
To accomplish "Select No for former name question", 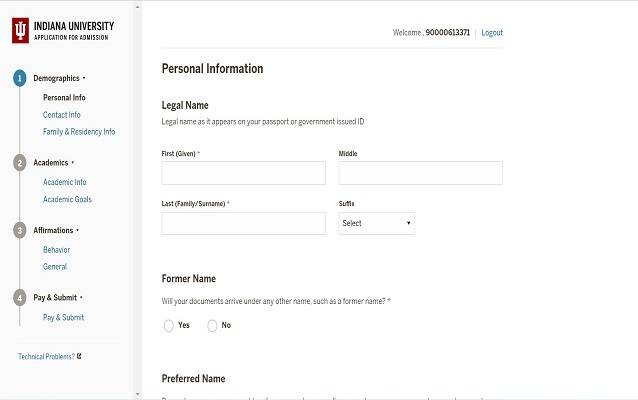I will tap(212, 325).
